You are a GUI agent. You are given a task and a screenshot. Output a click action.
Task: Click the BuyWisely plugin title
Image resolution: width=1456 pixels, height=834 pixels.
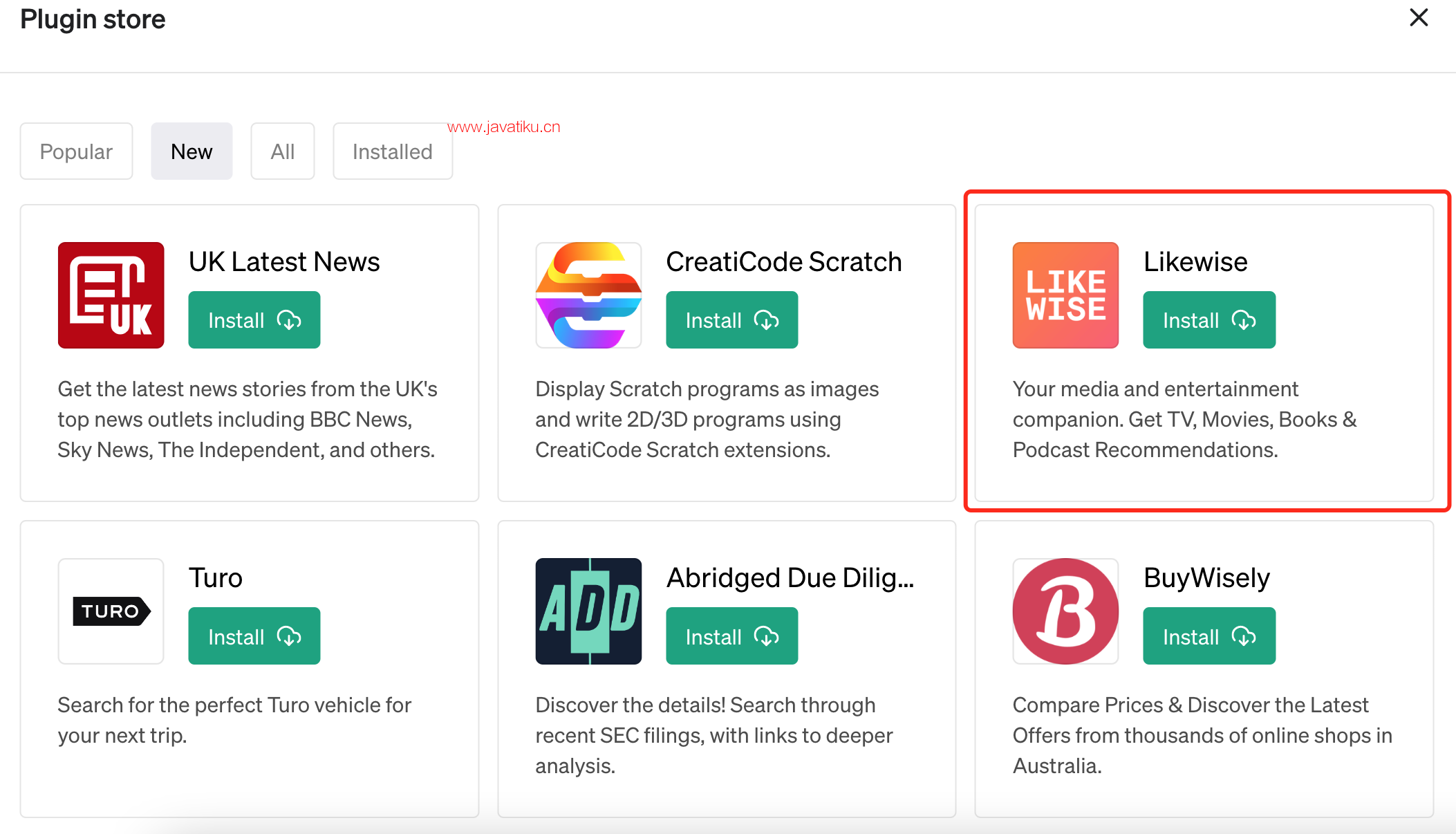point(1206,578)
